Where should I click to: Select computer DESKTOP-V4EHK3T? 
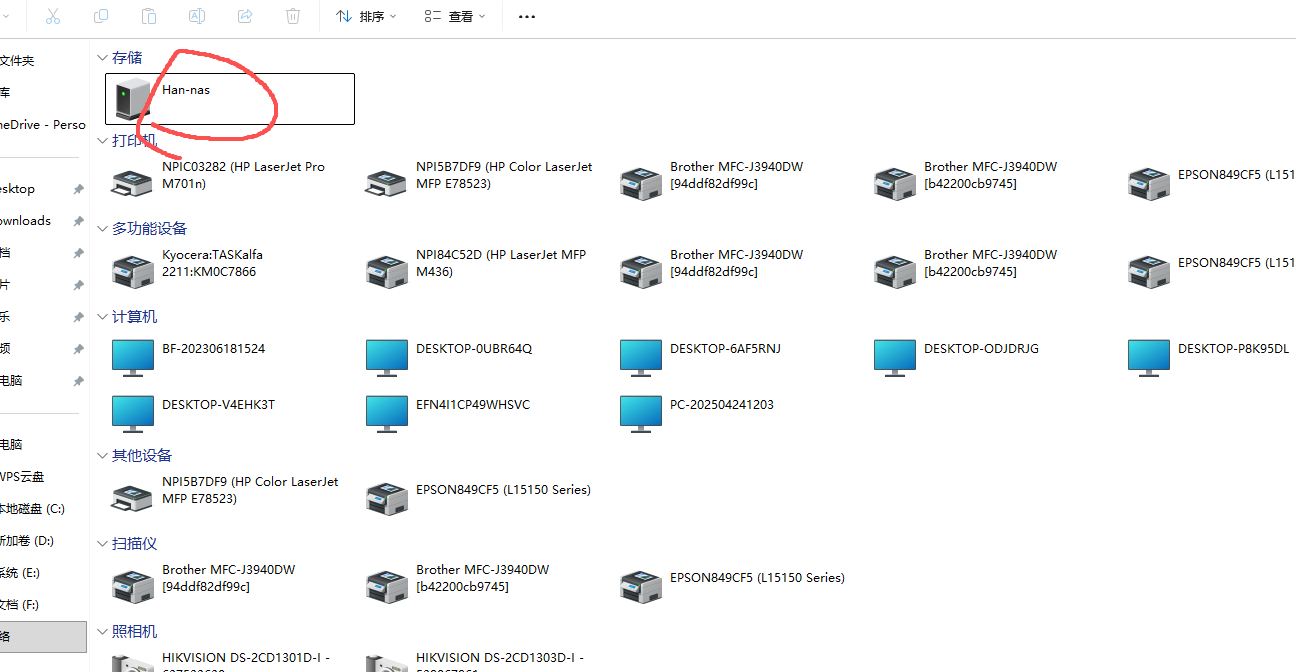pyautogui.click(x=230, y=413)
